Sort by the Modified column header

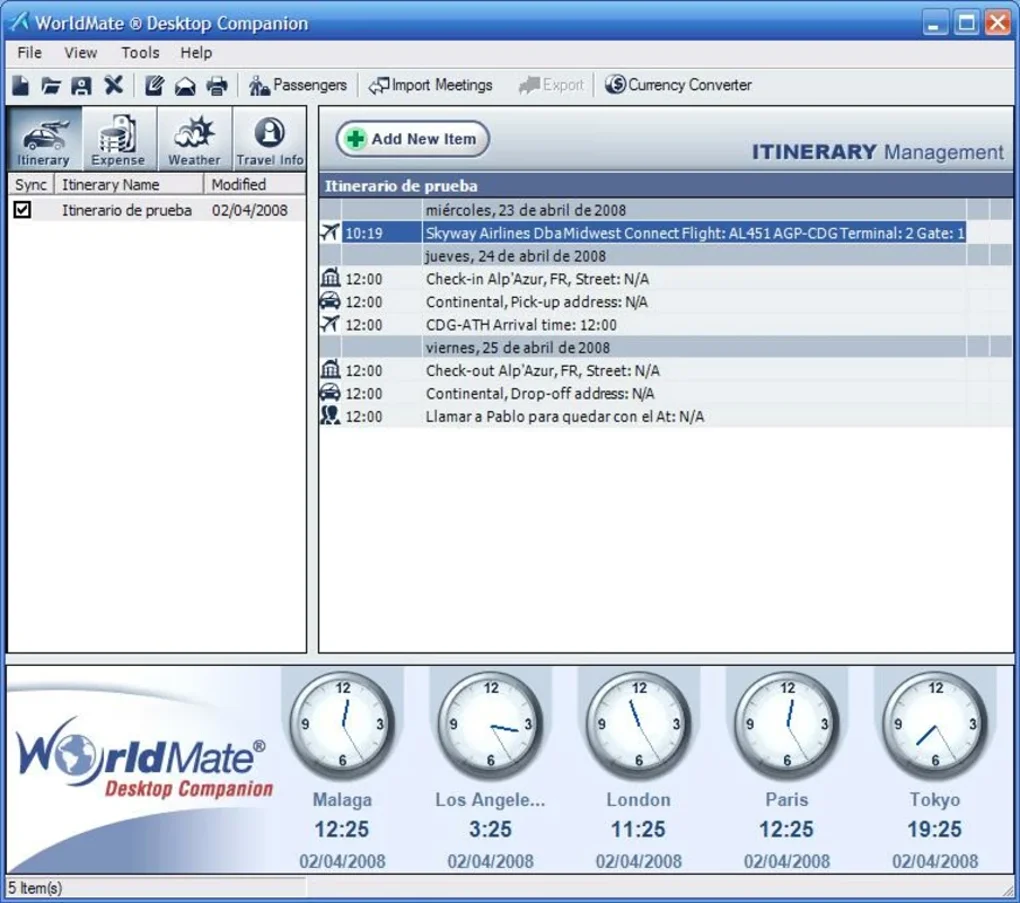(254, 185)
